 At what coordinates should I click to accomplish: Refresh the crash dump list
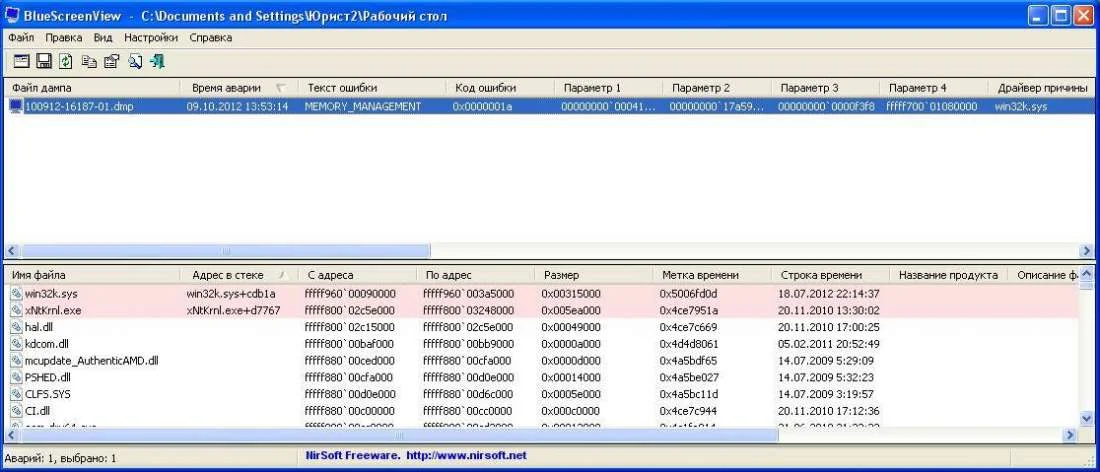point(66,62)
